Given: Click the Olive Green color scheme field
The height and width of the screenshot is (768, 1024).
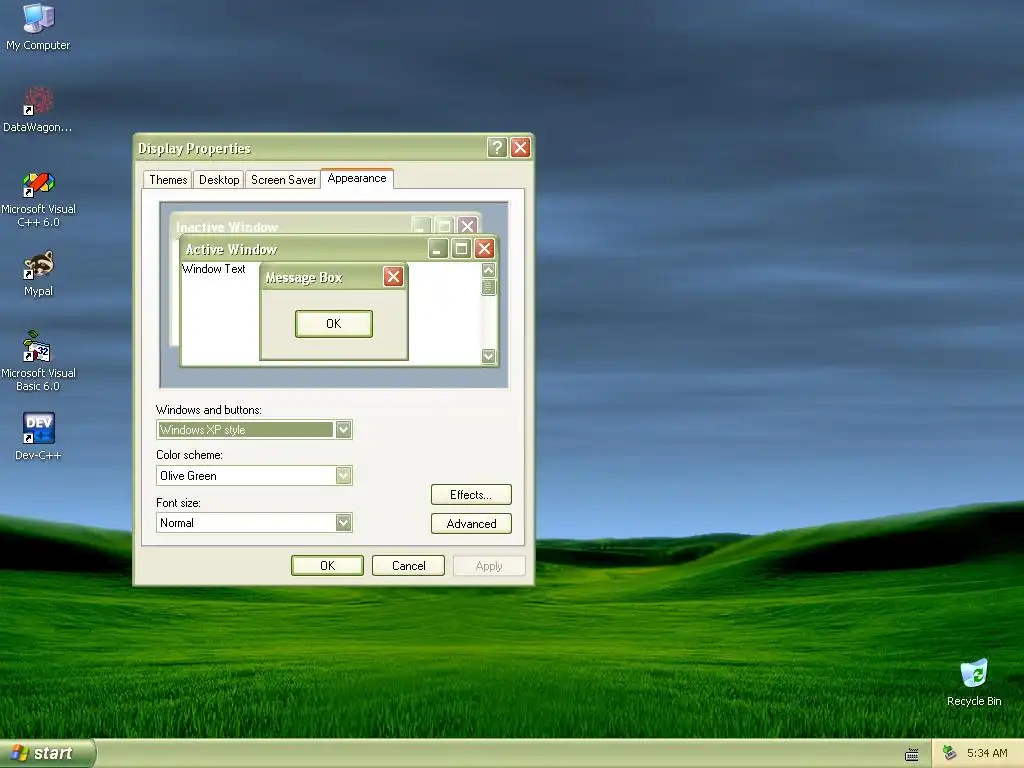Looking at the screenshot, I should tap(254, 475).
